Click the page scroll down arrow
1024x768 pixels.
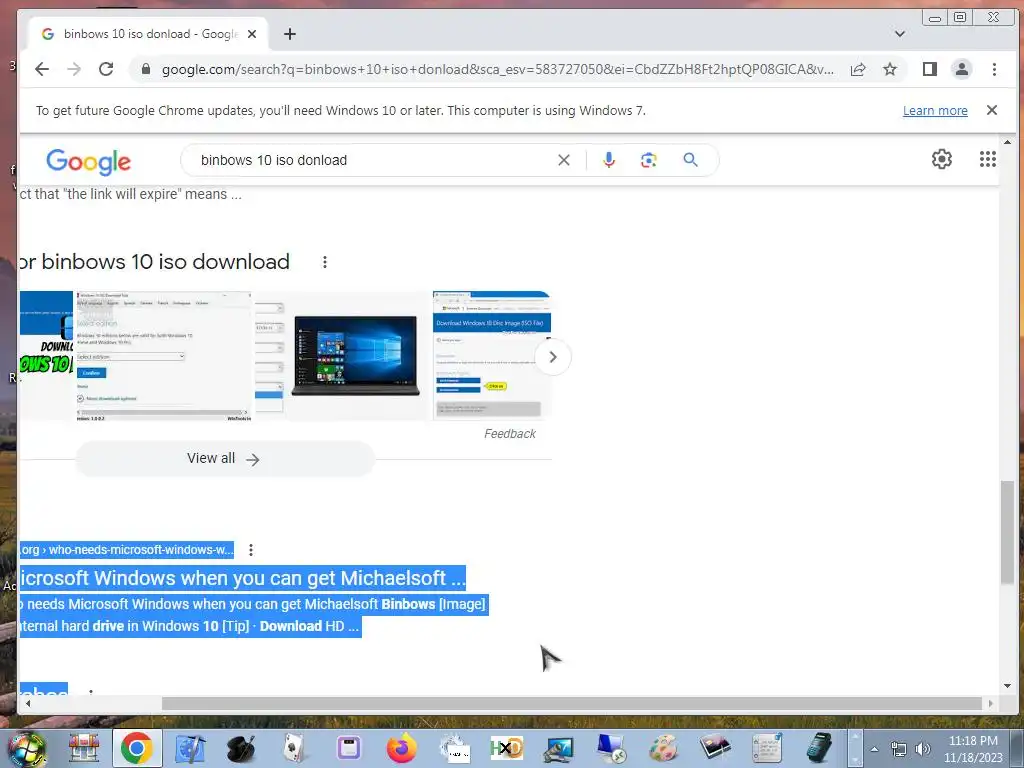point(1007,686)
